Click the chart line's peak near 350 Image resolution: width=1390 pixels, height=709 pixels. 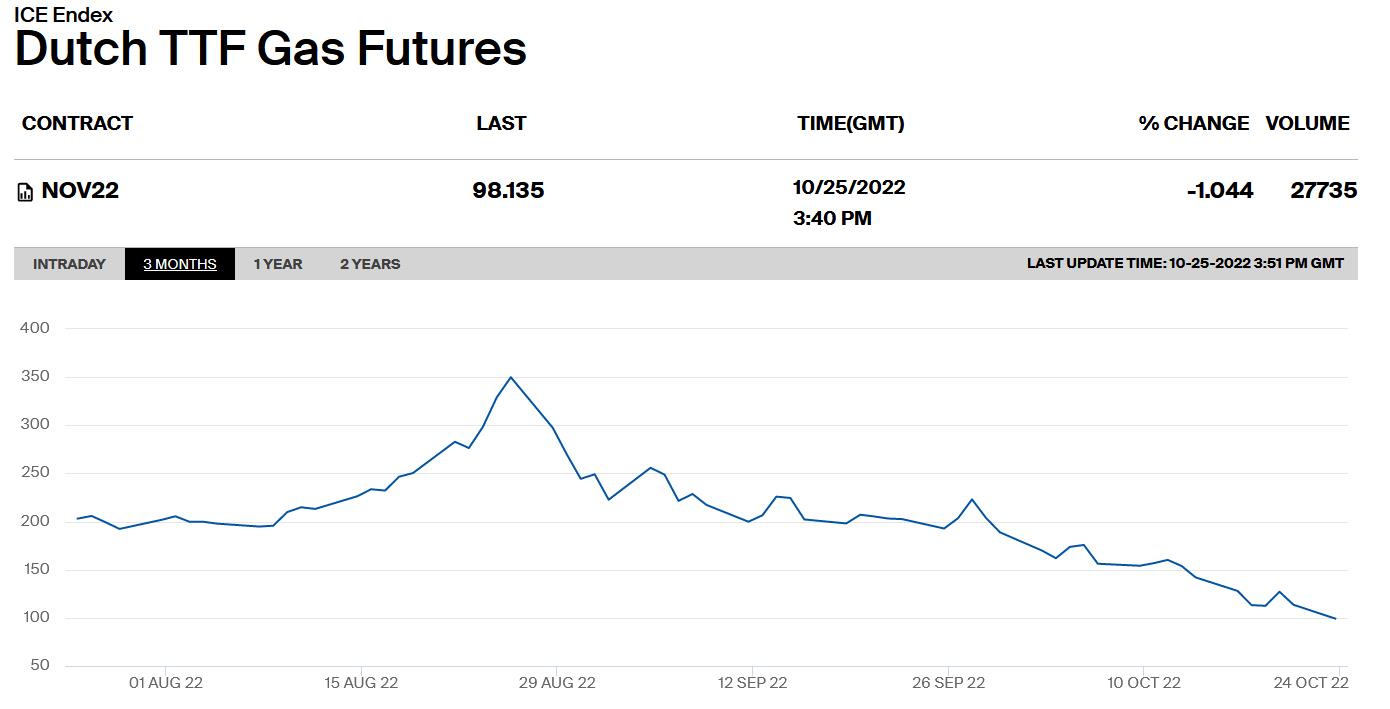[511, 377]
